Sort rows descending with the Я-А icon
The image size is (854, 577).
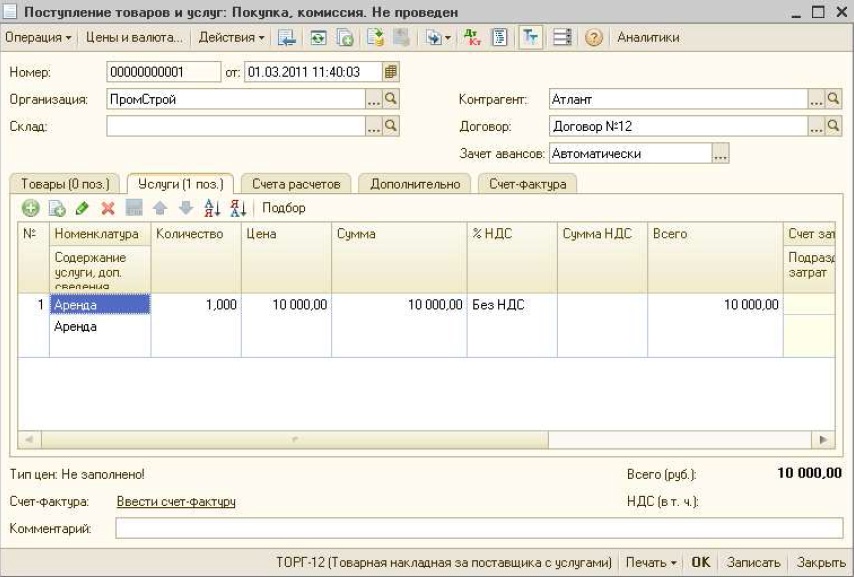tap(237, 208)
